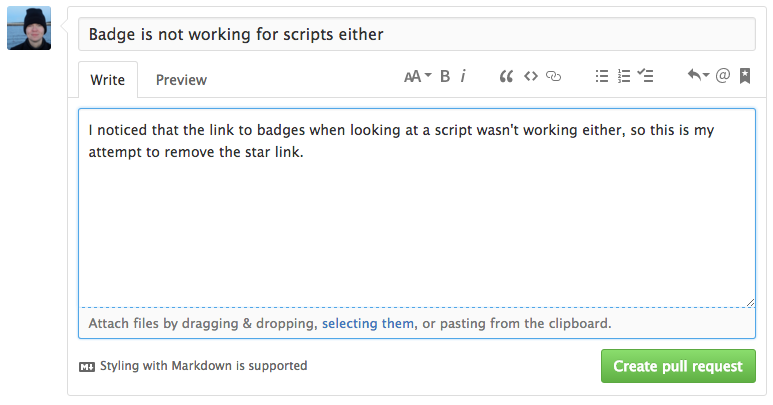Insert code with the angle brackets icon
The height and width of the screenshot is (405, 773).
530,76
